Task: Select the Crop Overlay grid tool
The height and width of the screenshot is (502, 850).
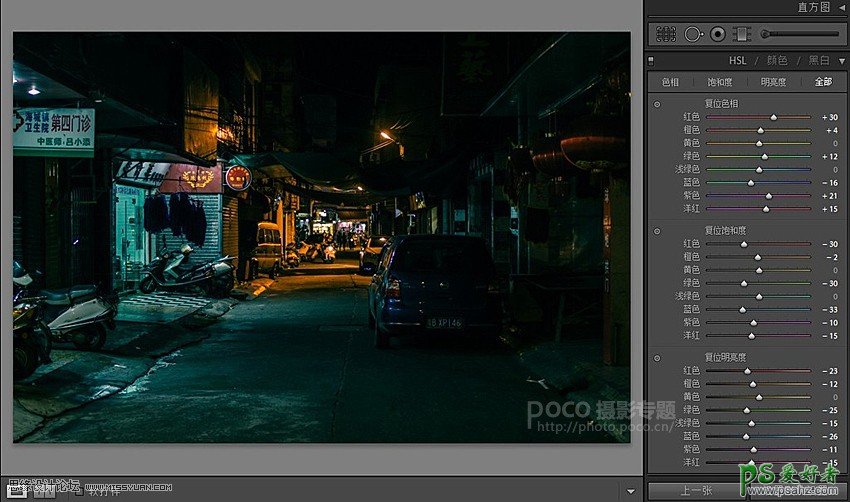Action: 666,34
